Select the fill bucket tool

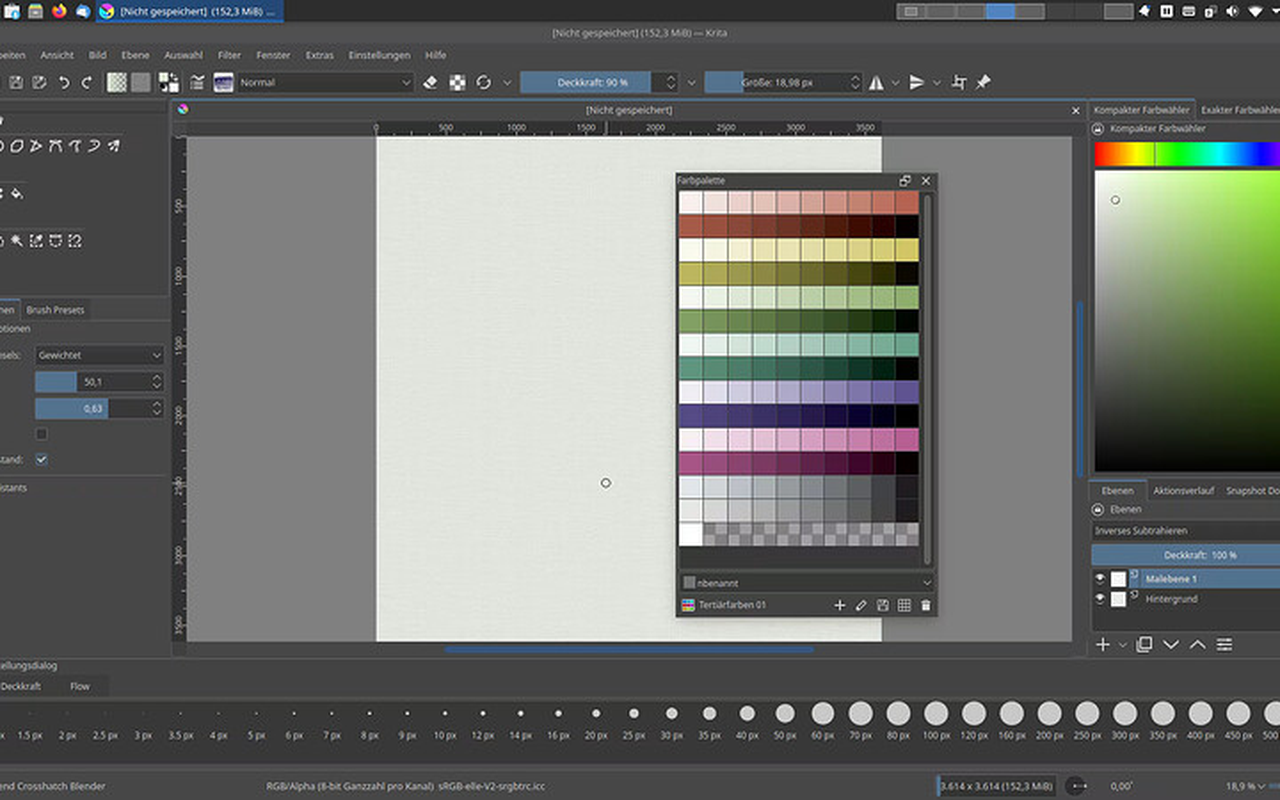pos(17,193)
